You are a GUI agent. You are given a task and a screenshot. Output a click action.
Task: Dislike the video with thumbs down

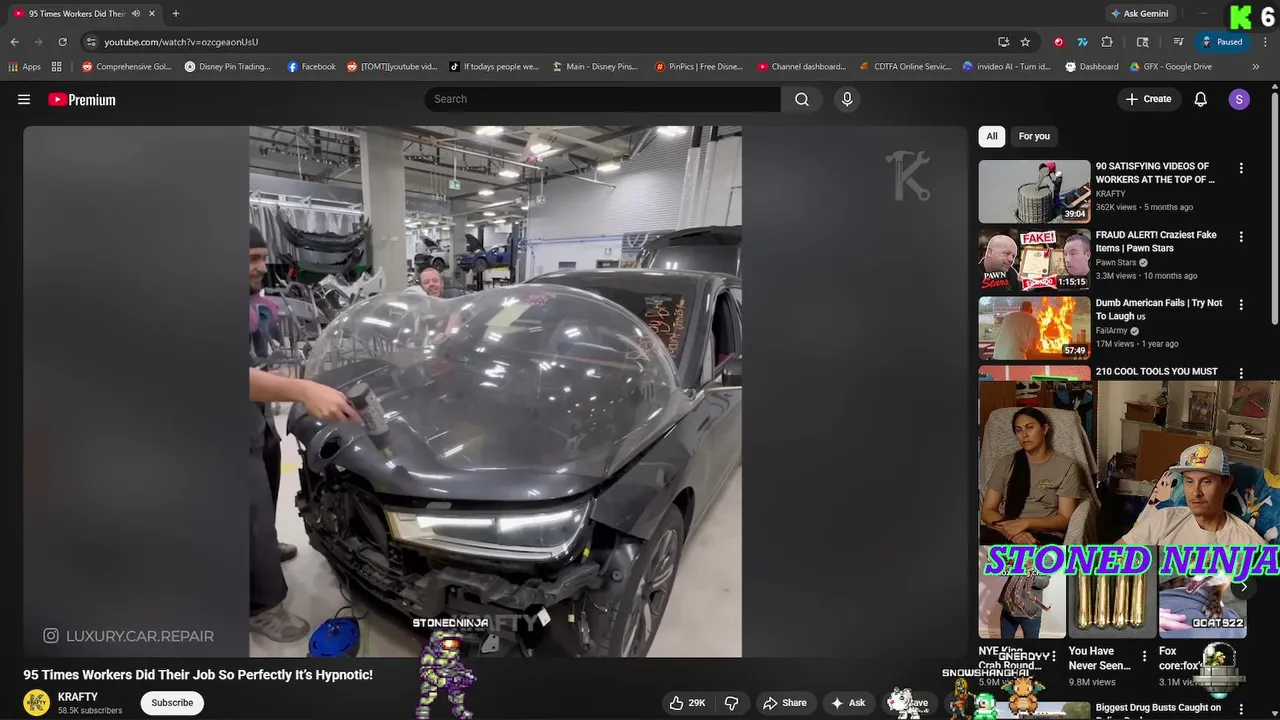tap(731, 703)
